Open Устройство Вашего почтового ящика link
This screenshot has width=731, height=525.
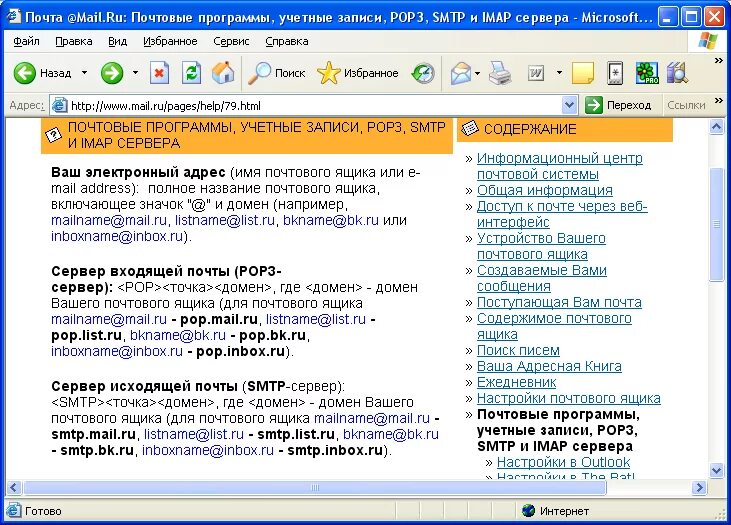coord(541,246)
